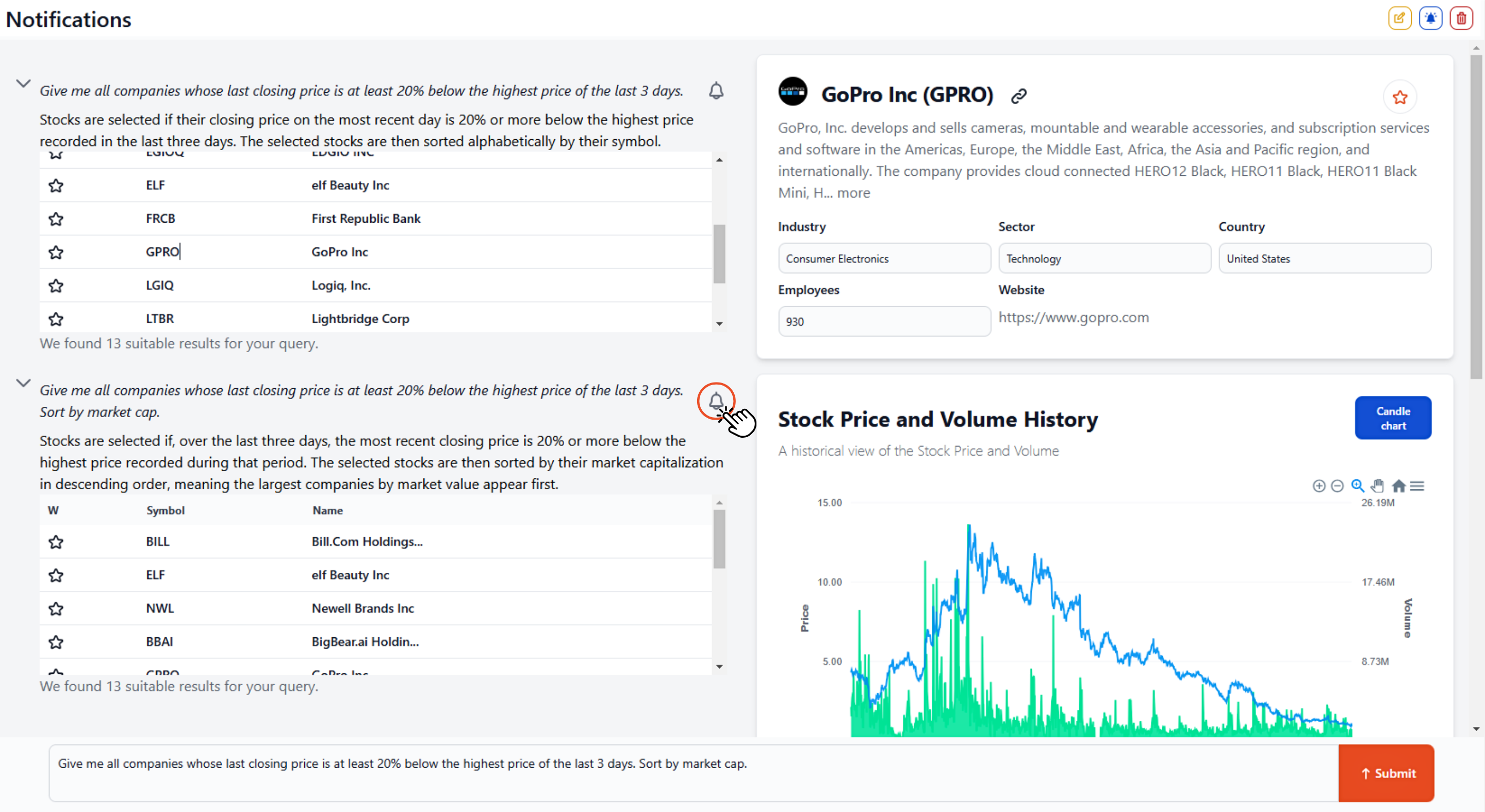Screen dimensions: 1485x812
Task: Copy the GoPro Inc link icon
Action: [x=1019, y=96]
